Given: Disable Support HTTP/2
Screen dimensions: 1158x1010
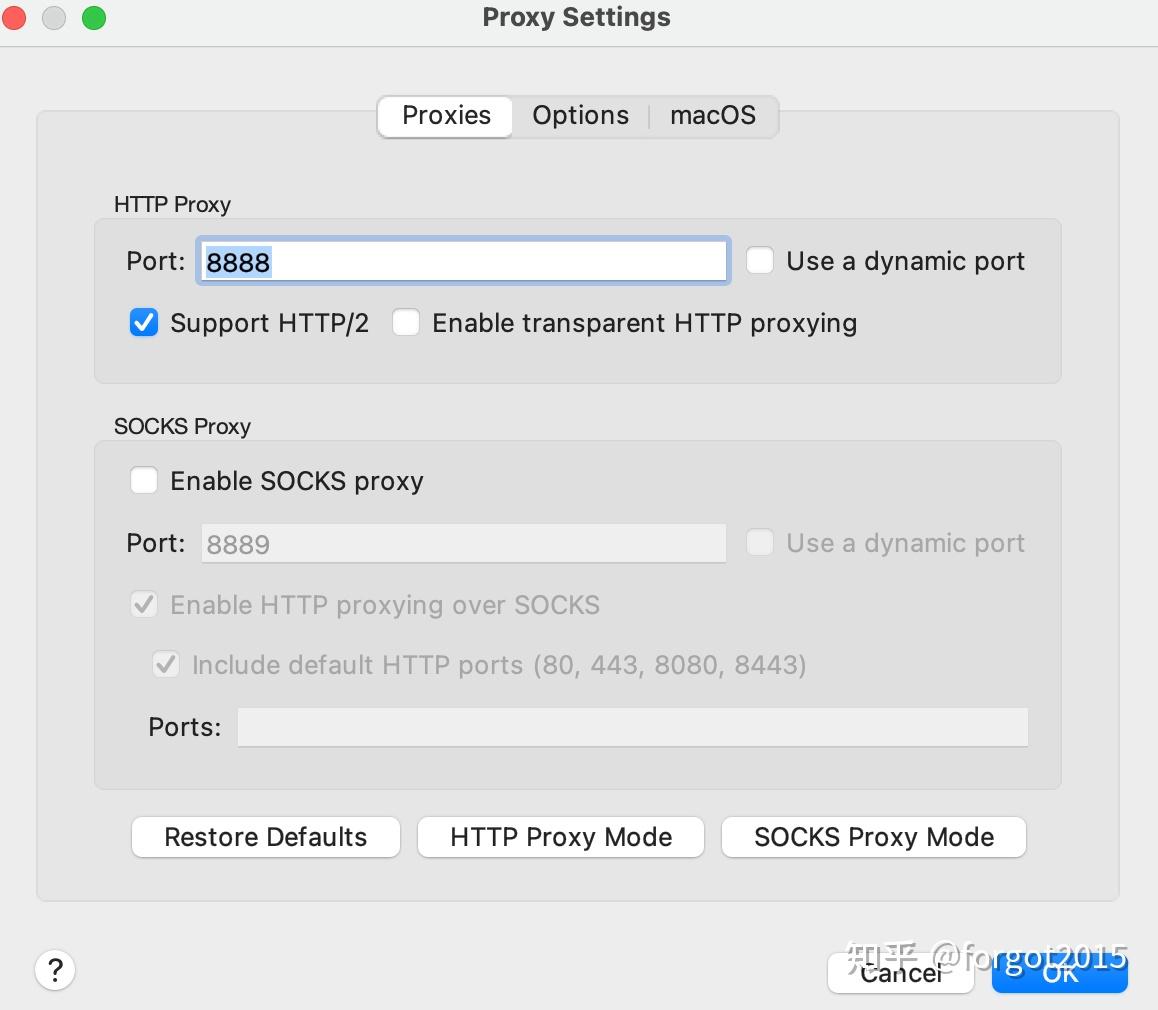Looking at the screenshot, I should tap(143, 322).
